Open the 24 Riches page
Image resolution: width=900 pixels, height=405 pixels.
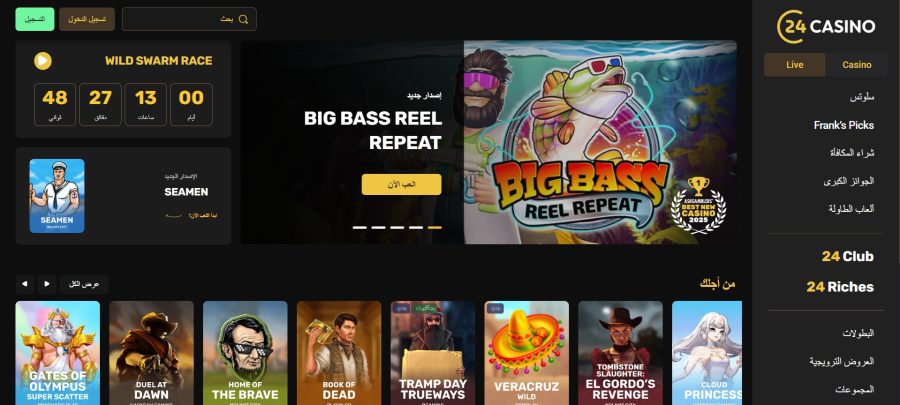[x=840, y=287]
